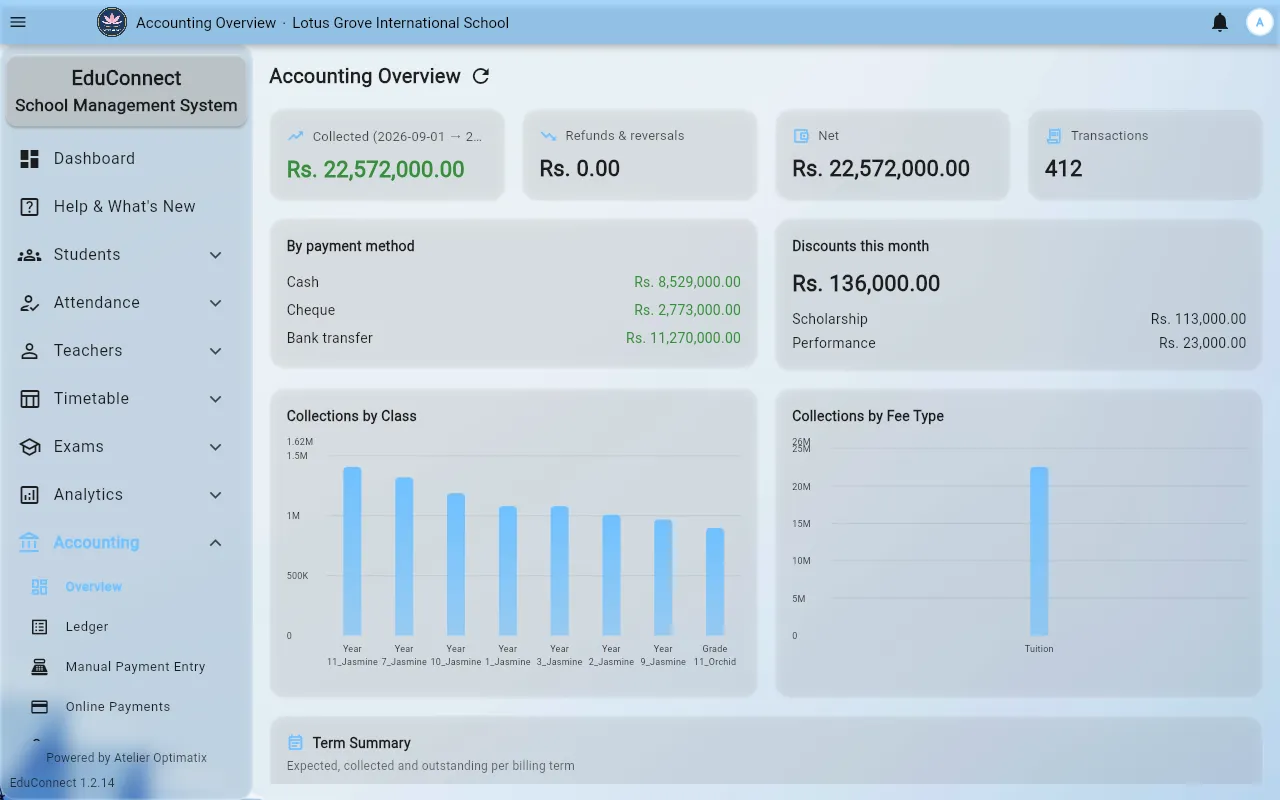Viewport: 1280px width, 800px height.
Task: Click the Bank transfer amount Rs. 11,270,000.00
Action: pyautogui.click(x=683, y=338)
